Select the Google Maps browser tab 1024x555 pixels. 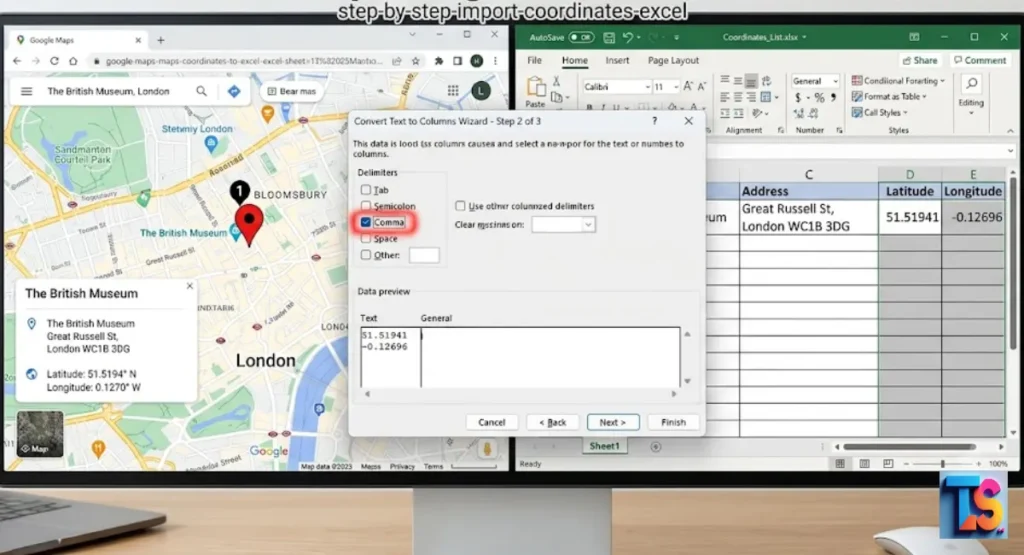click(78, 40)
